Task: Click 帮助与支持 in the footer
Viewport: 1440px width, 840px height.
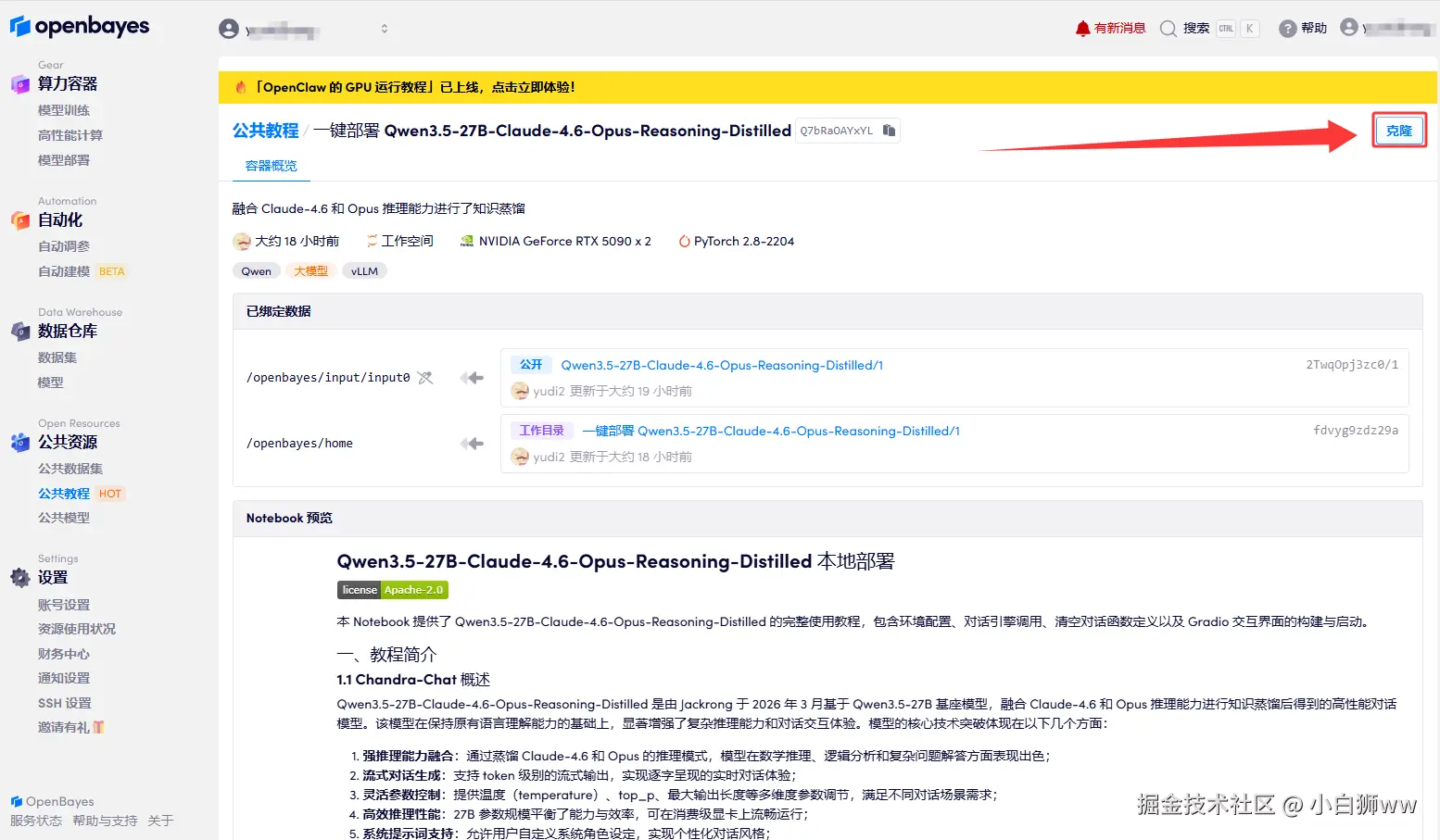Action: pos(105,821)
